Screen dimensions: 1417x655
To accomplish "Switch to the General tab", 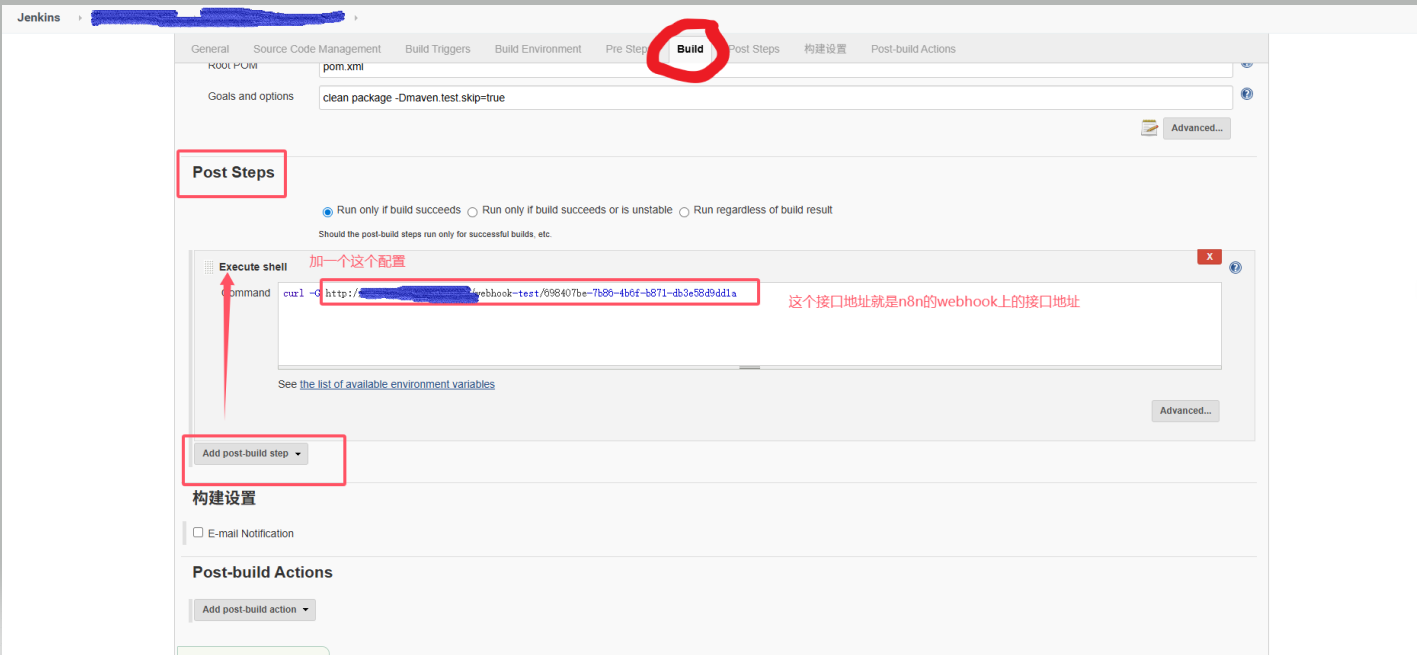I will coord(210,49).
